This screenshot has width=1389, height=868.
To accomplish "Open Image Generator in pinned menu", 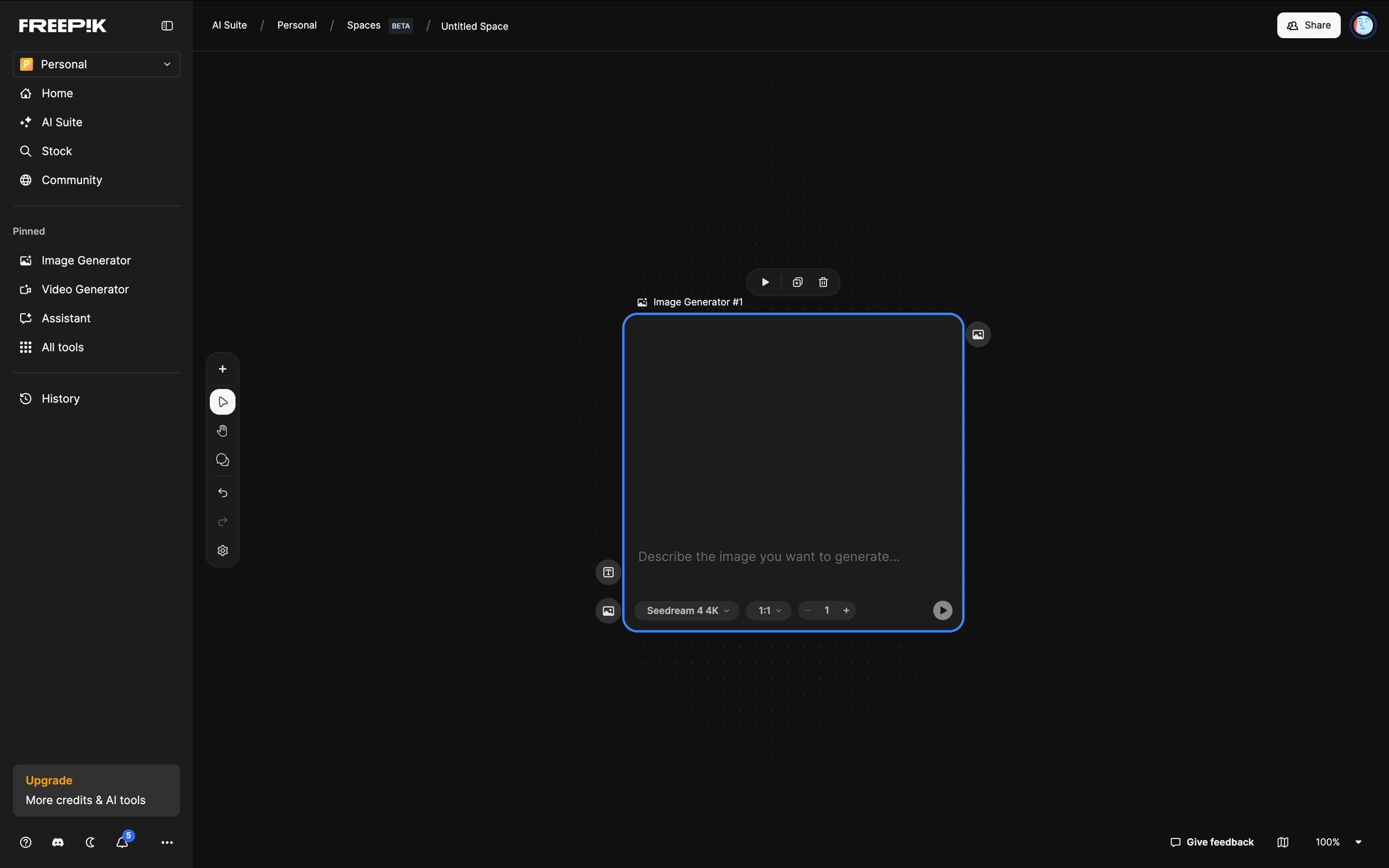I will (85, 260).
